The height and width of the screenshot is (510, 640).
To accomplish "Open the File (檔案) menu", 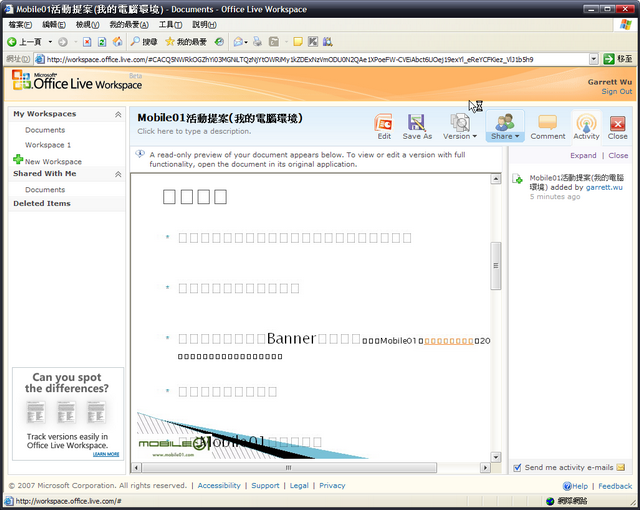I will tap(20, 25).
